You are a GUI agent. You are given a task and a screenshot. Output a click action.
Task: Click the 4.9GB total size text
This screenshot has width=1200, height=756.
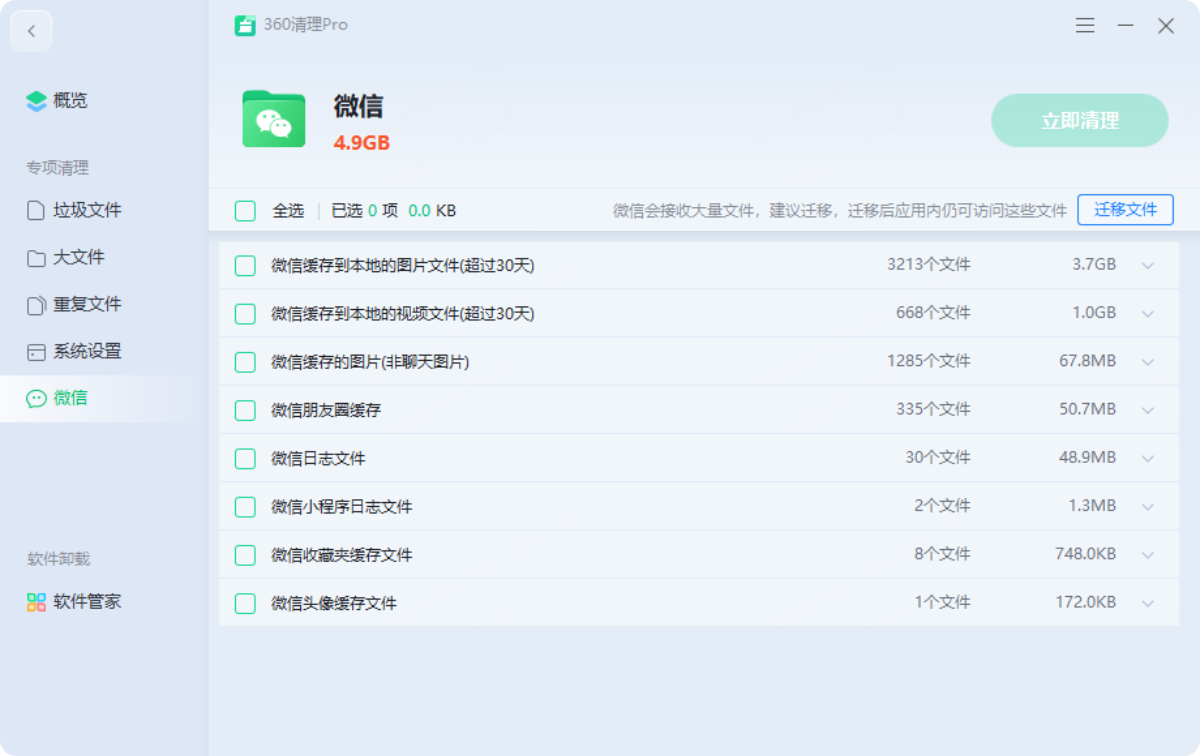pyautogui.click(x=361, y=143)
